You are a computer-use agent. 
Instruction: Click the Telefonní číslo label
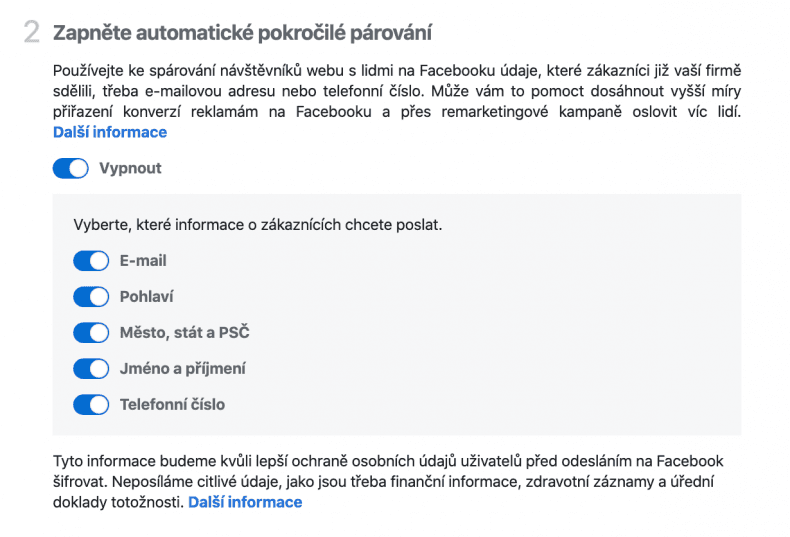[x=172, y=405]
